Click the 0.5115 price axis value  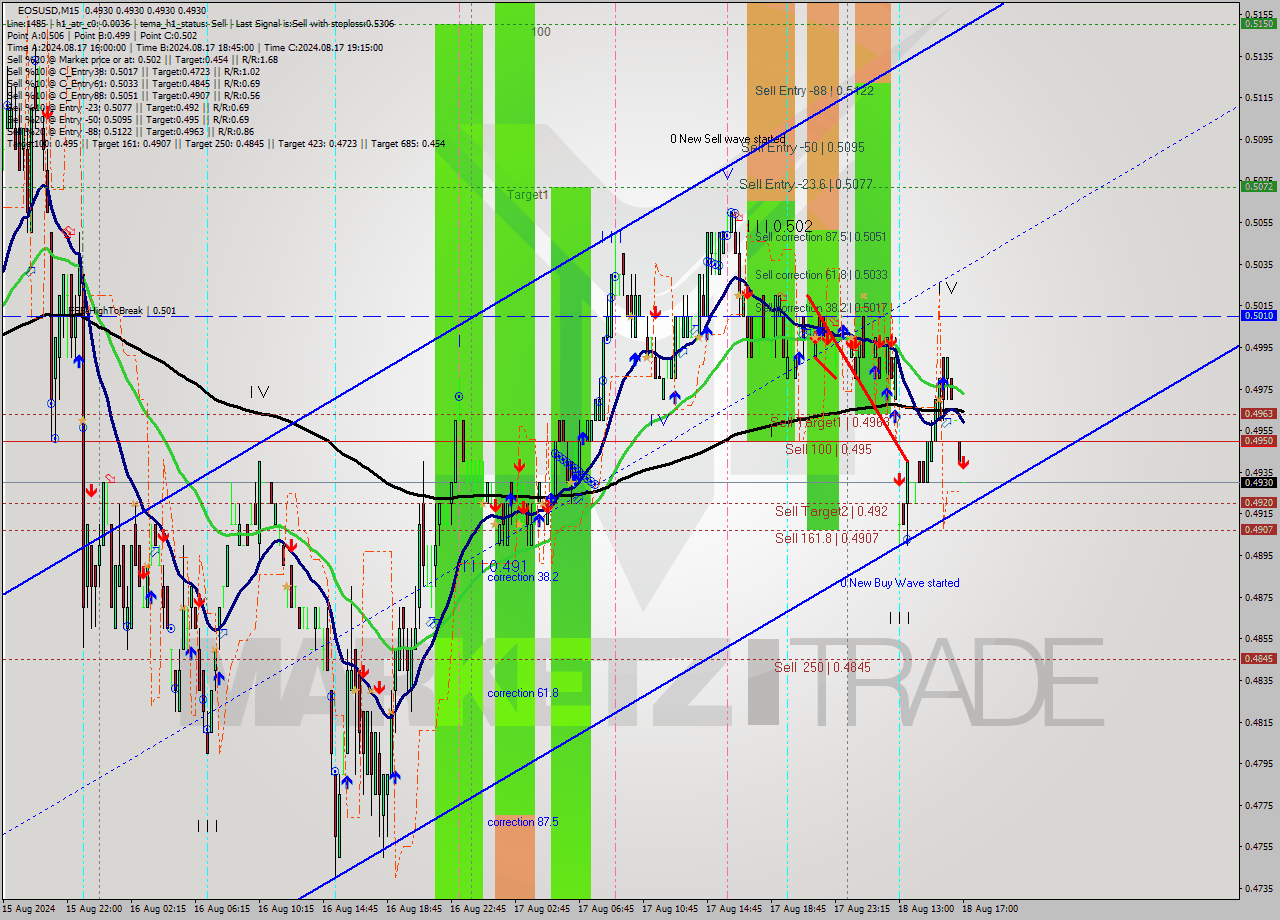point(1258,98)
